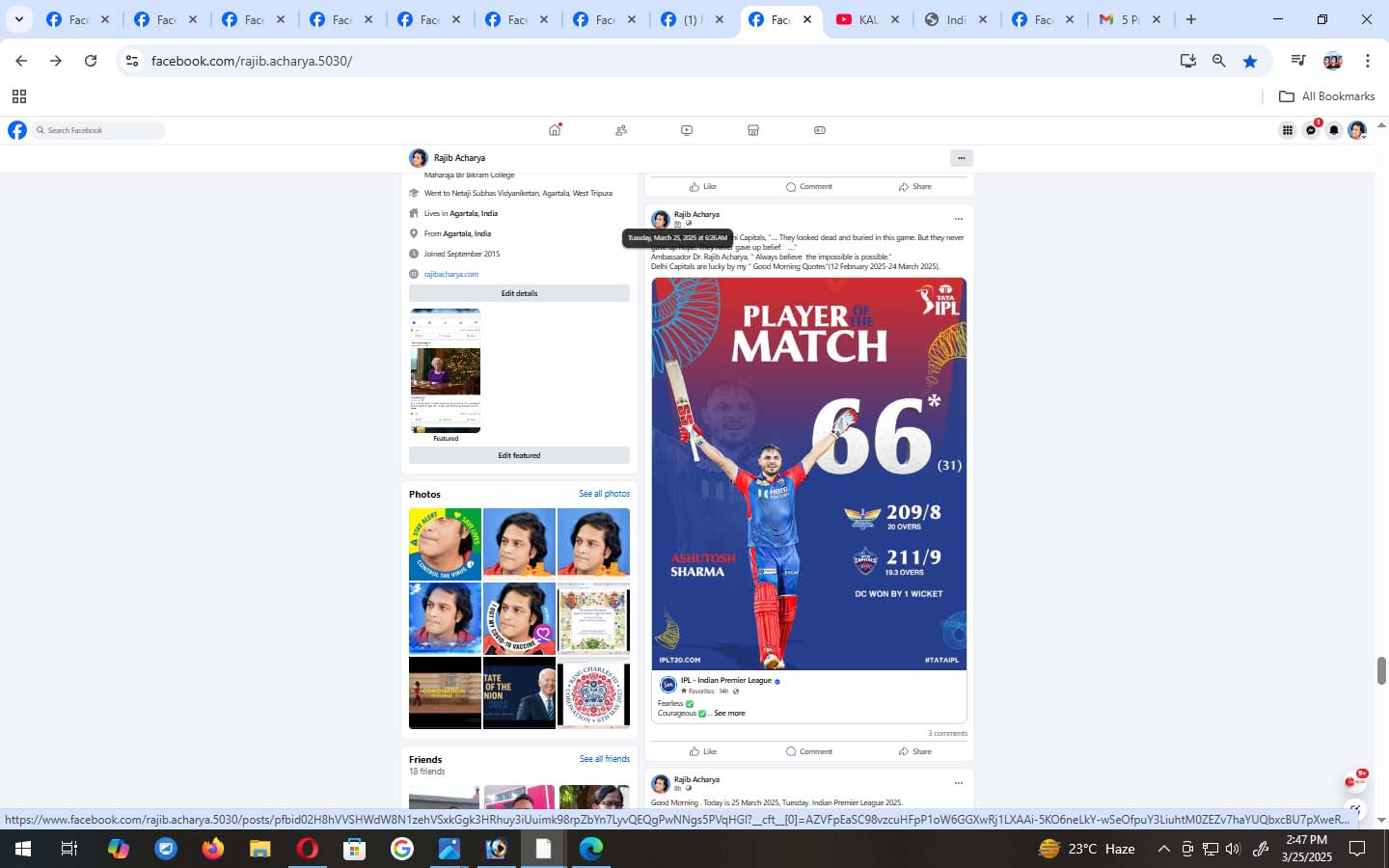Click Comment on the top post

[809, 186]
